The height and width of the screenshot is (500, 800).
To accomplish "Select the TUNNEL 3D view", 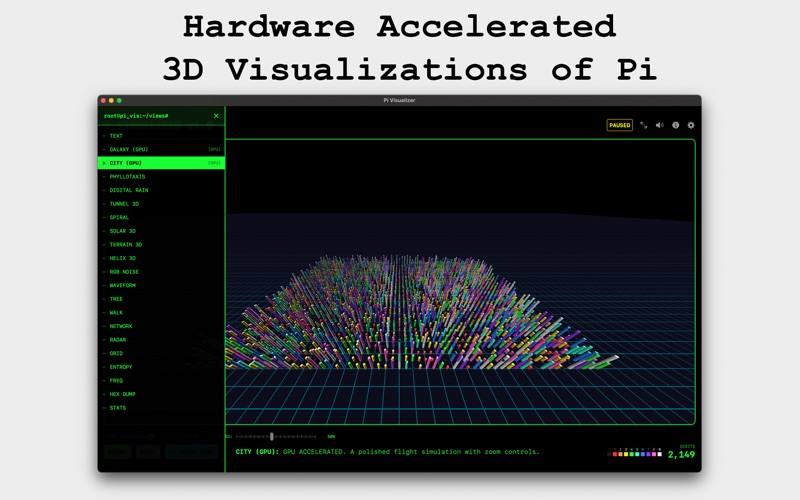I will [161, 204].
